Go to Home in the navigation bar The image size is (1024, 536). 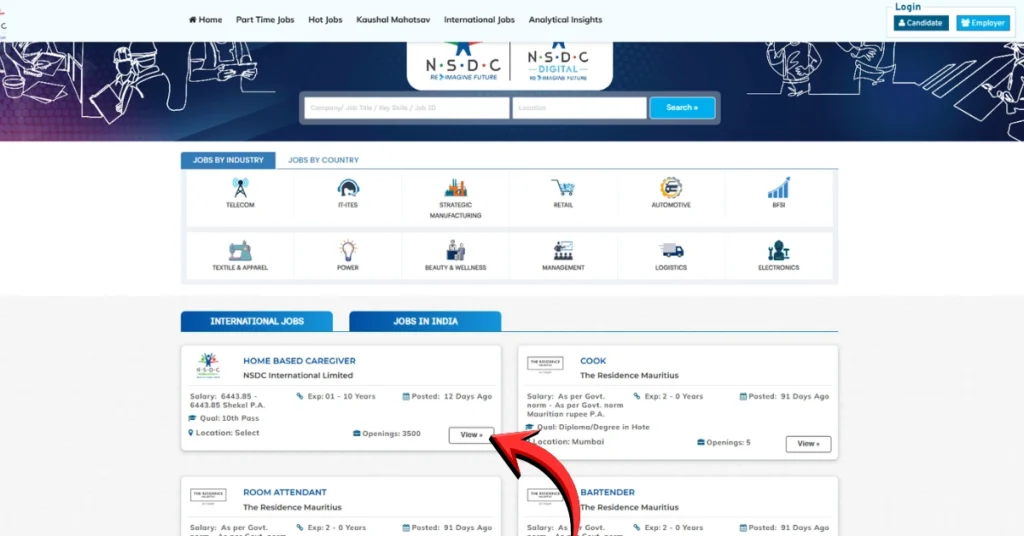click(205, 20)
